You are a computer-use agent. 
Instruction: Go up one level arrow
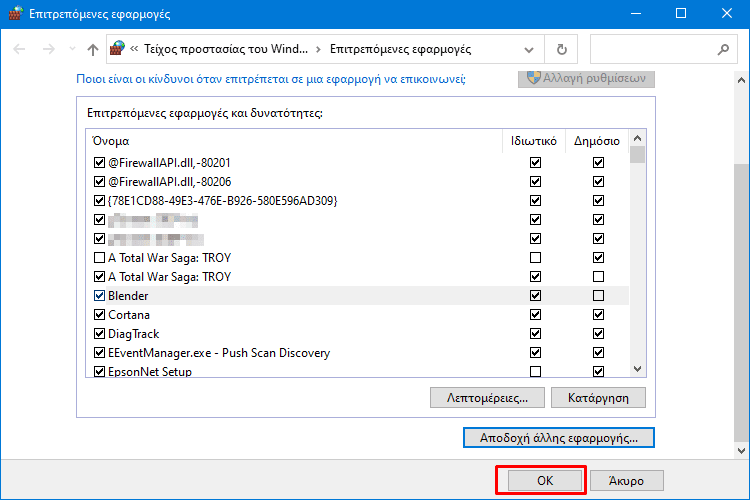coord(93,49)
